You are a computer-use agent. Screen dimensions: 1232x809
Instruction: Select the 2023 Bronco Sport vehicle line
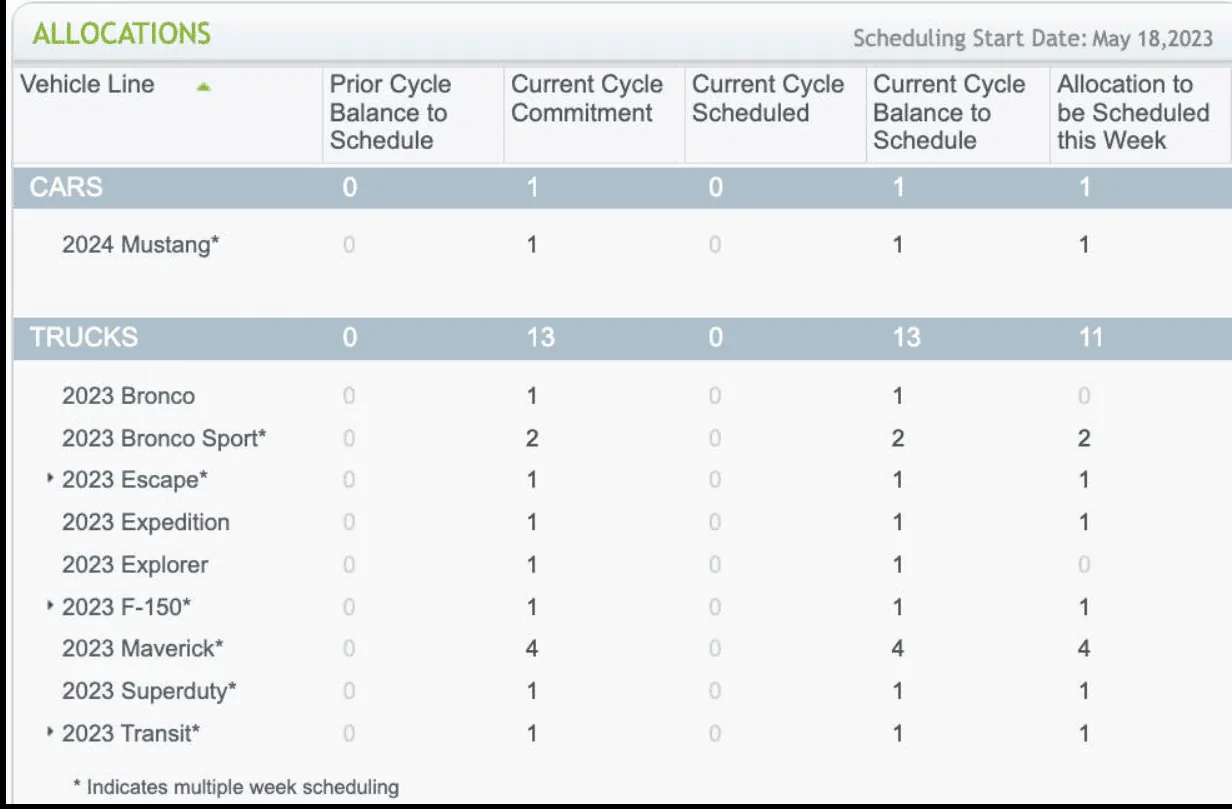pos(164,438)
